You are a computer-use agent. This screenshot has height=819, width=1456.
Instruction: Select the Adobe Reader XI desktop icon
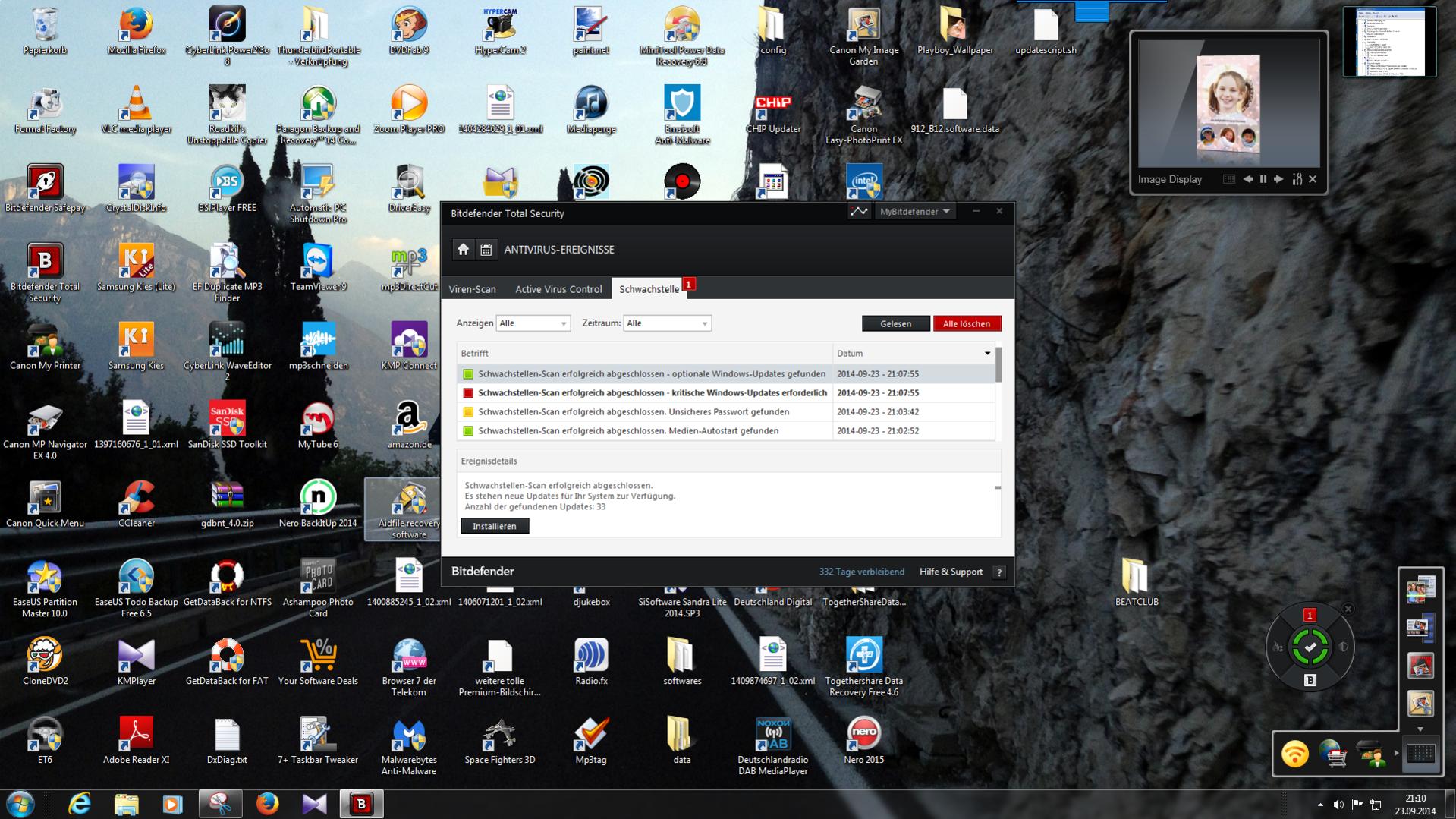[x=137, y=742]
